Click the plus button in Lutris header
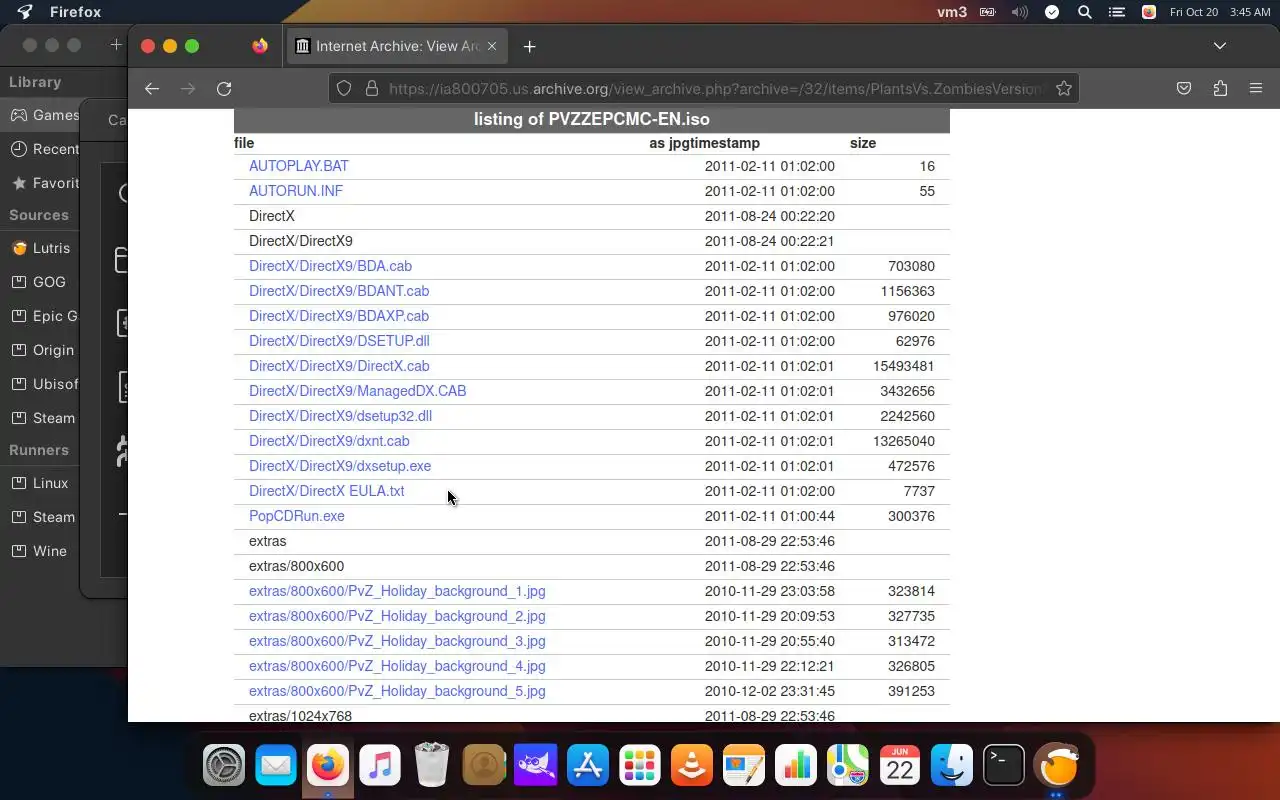Image resolution: width=1280 pixels, height=800 pixels. 116,45
